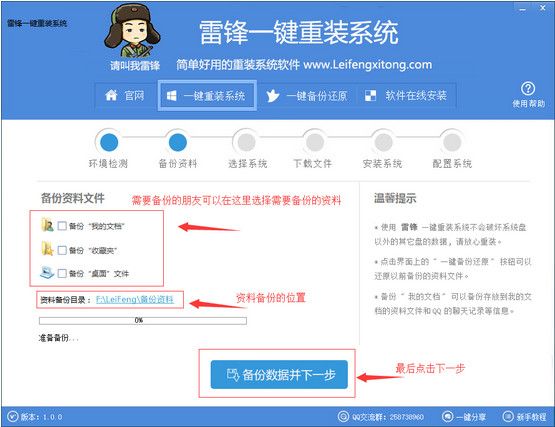555x427 pixels.
Task: Click the 备份资料文件 heading
Action: point(73,198)
